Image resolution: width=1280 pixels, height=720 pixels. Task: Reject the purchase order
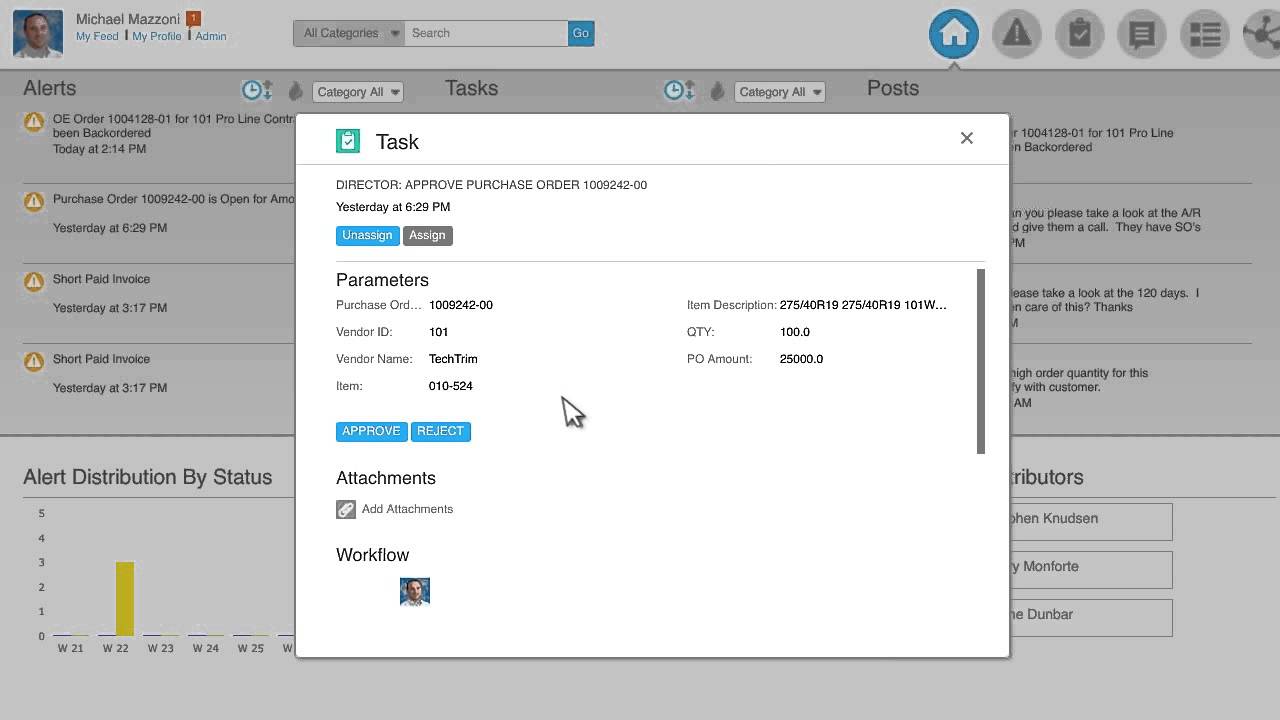click(440, 431)
